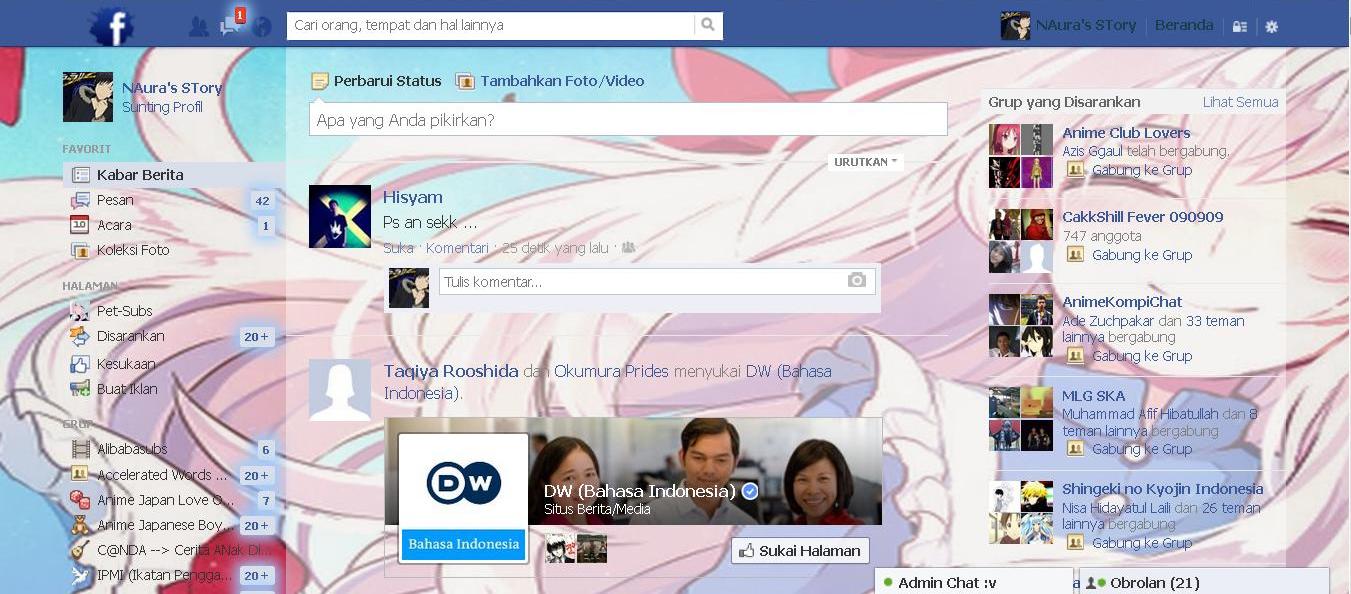Expand the URUTKAN sort dropdown
Viewport: 1351px width, 594px height.
coord(865,162)
